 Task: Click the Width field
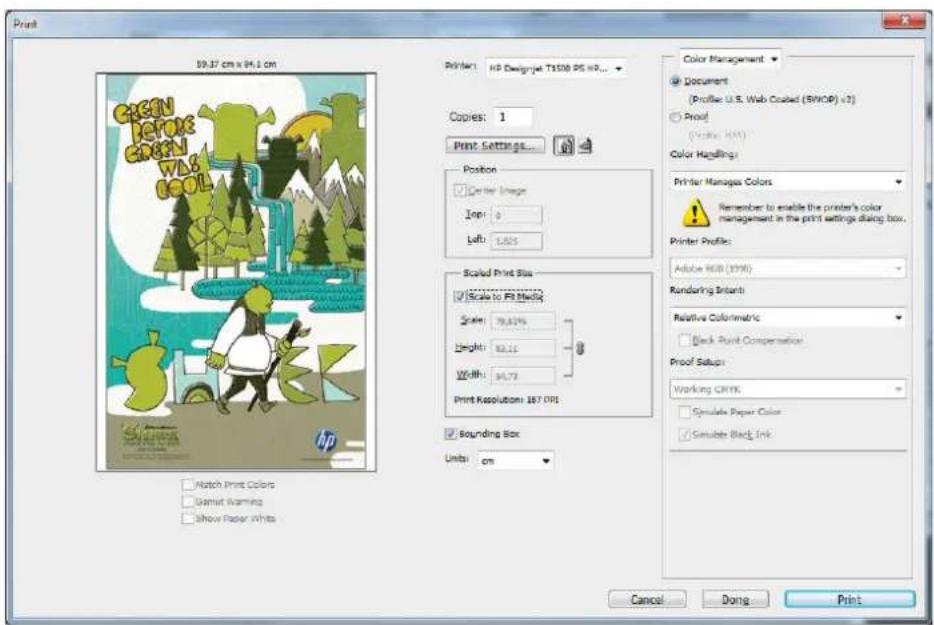(x=523, y=375)
